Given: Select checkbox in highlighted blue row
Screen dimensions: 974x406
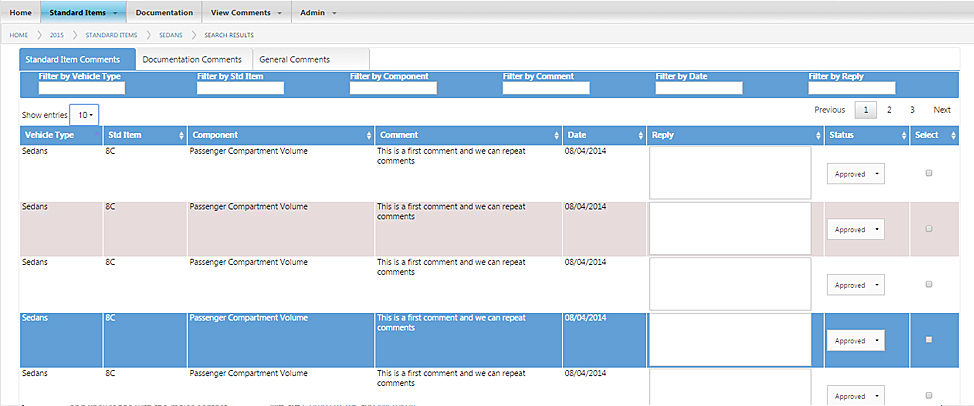Looking at the screenshot, I should [929, 340].
